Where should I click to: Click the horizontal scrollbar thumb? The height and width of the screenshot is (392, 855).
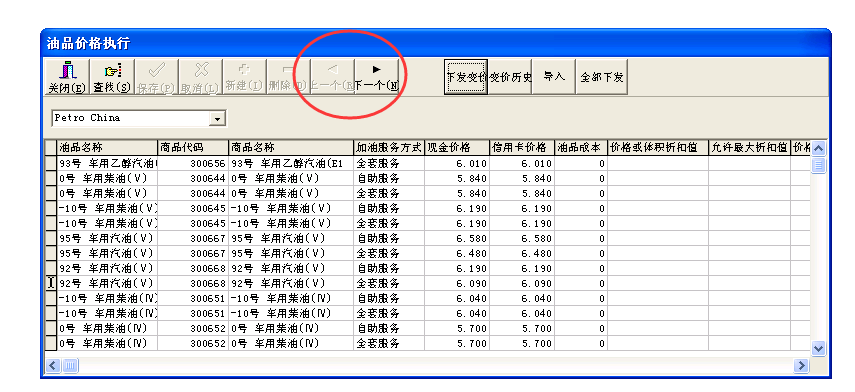(x=70, y=365)
